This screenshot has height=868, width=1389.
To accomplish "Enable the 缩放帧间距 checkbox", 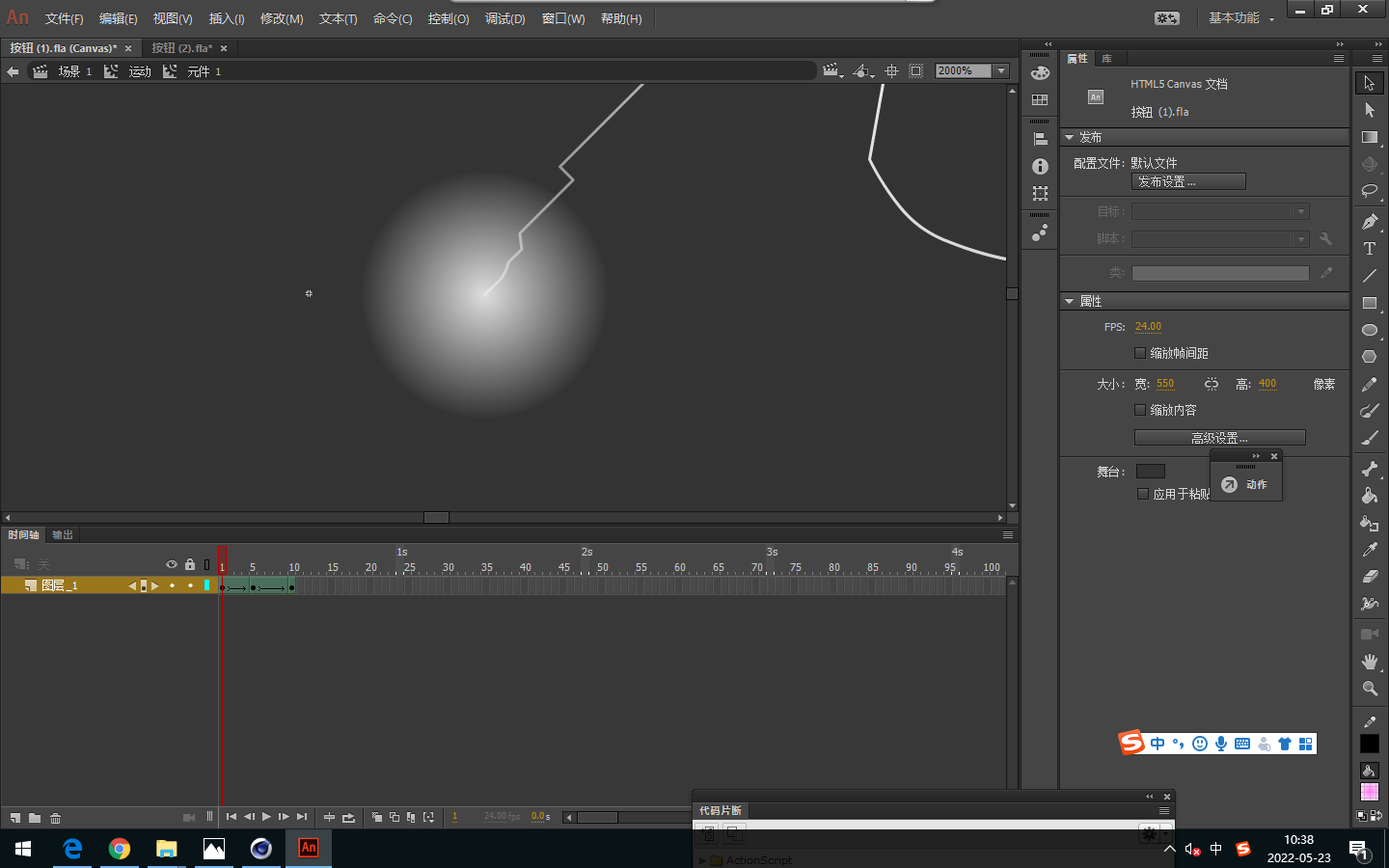I will tap(1140, 353).
